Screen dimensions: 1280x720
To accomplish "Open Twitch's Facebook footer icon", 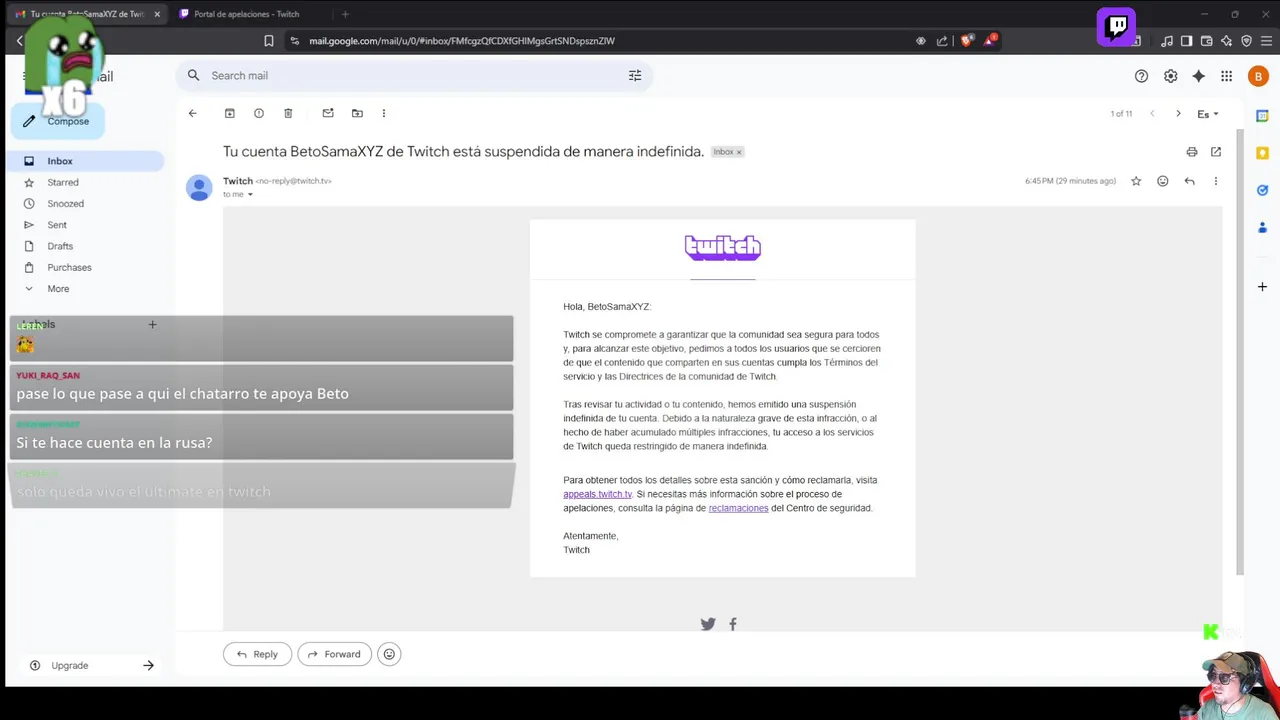I will [x=733, y=624].
